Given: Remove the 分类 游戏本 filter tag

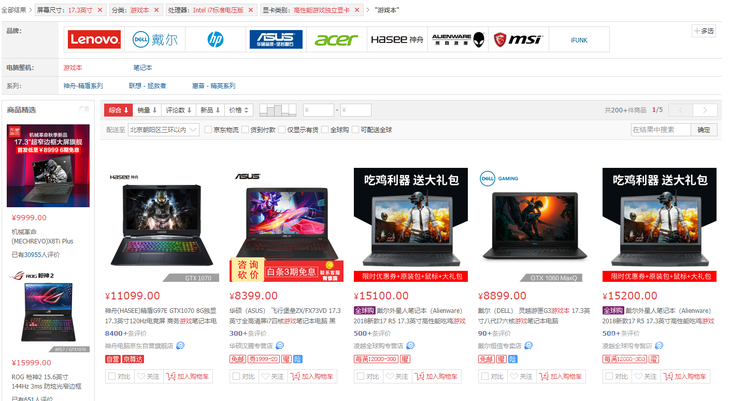Looking at the screenshot, I should coord(156,10).
